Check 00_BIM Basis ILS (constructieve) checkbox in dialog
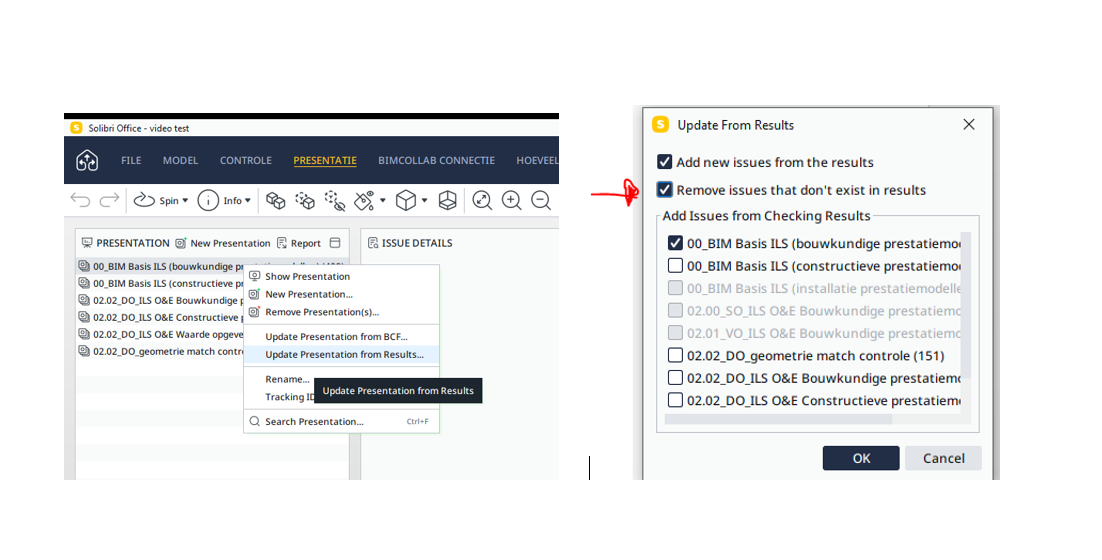Viewport: 1102px width, 560px height. [675, 266]
